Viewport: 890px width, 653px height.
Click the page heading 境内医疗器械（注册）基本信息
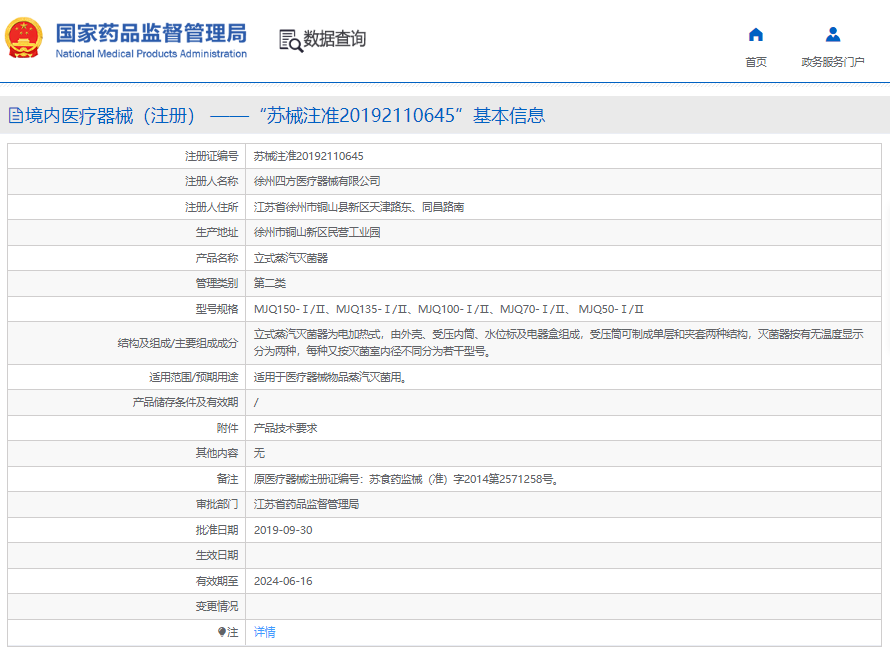pyautogui.click(x=285, y=116)
